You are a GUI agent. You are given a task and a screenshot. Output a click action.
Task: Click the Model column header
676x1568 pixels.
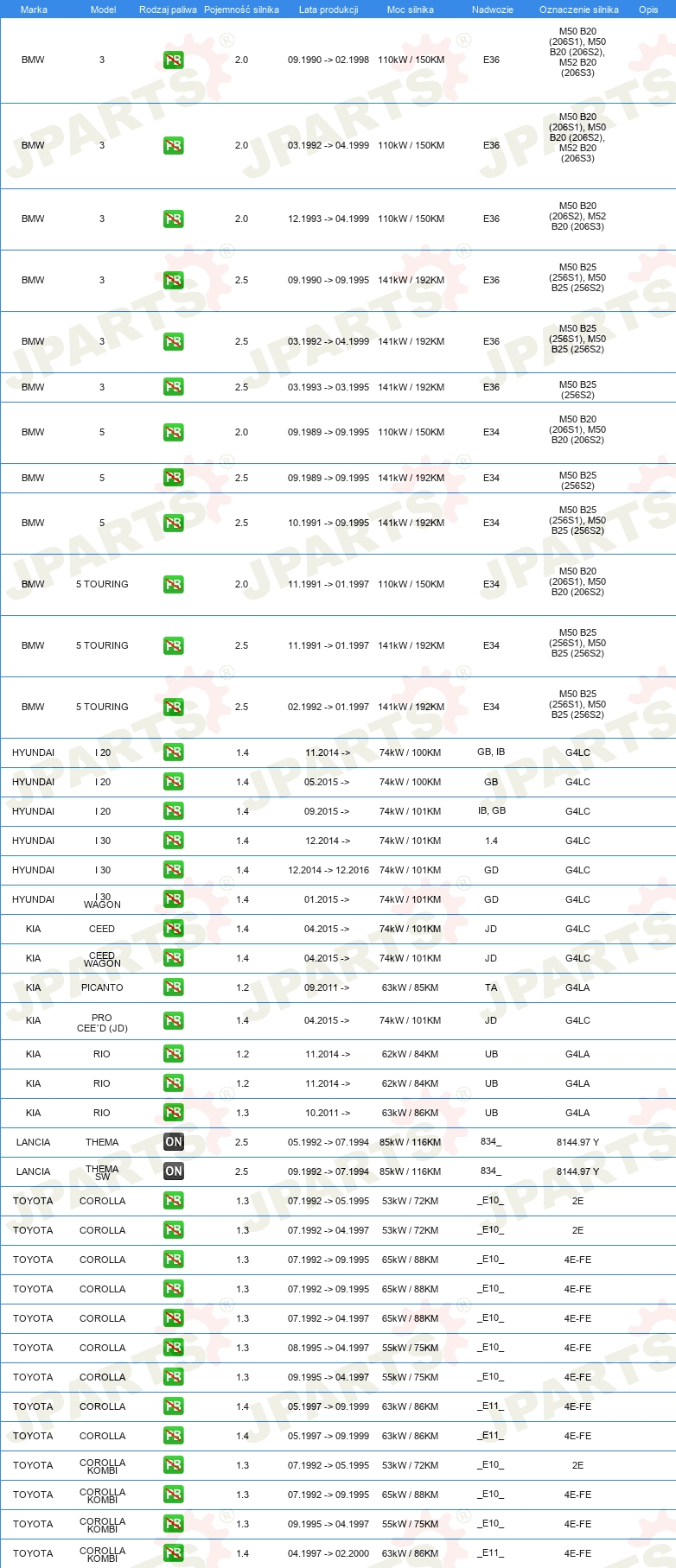[103, 10]
